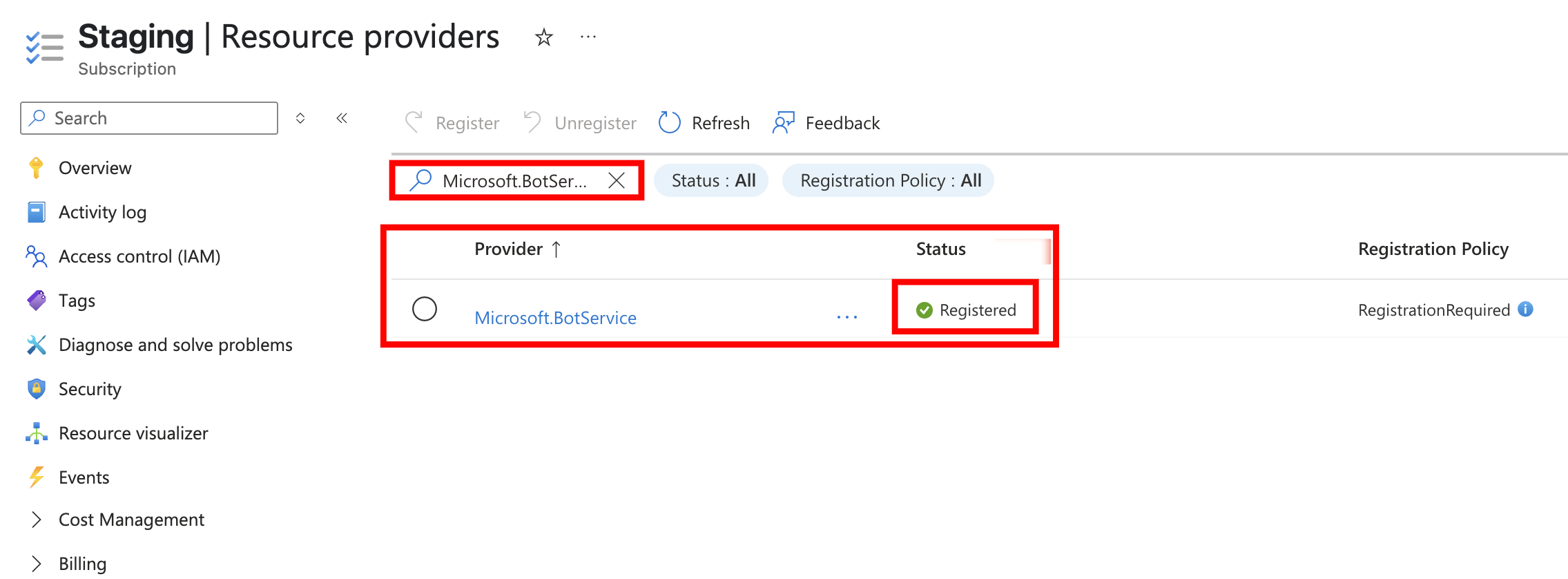Screen dimensions: 1568x579
Task: Open Access control (IAM)
Action: pos(139,256)
